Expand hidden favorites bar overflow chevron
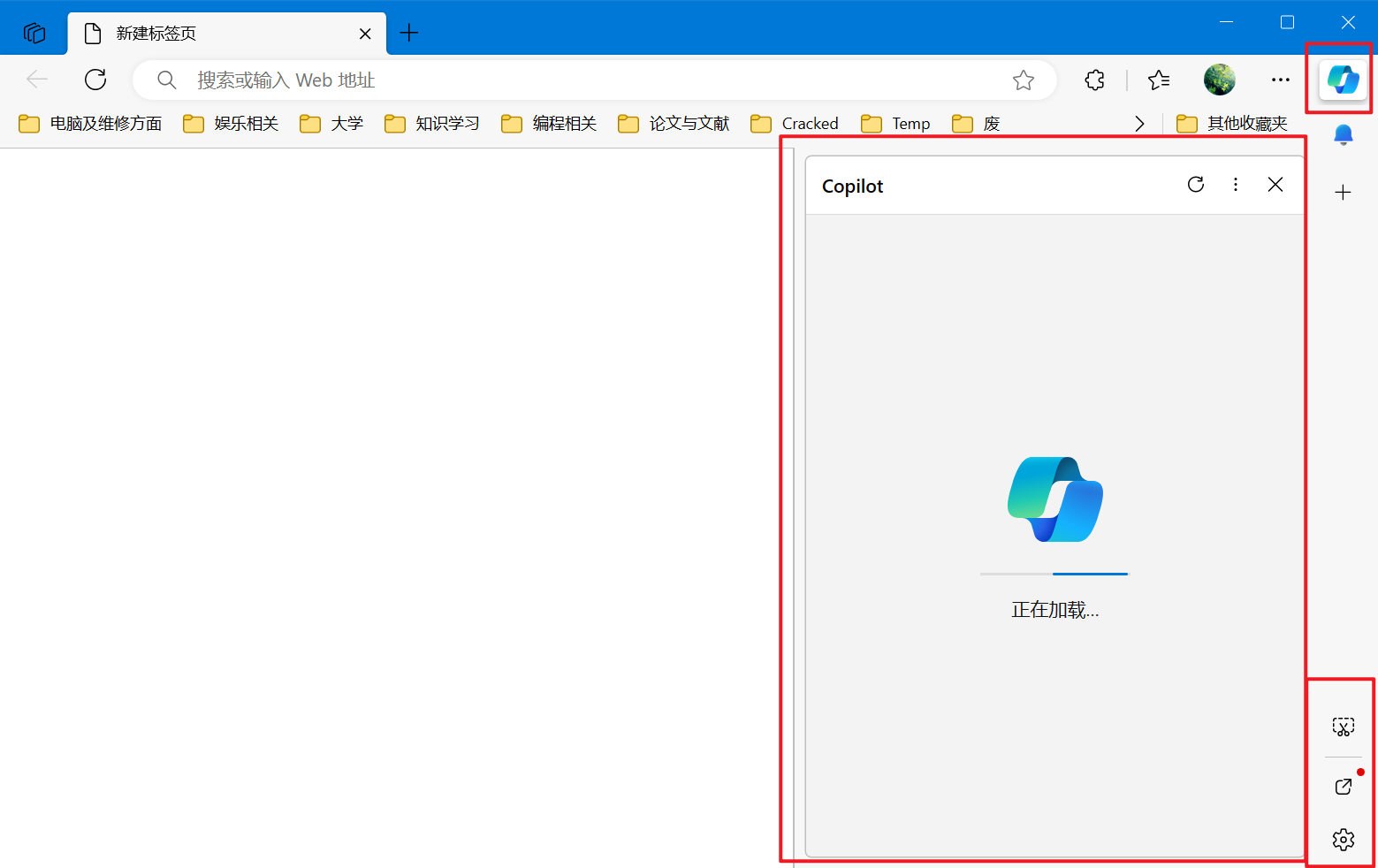 (1139, 124)
